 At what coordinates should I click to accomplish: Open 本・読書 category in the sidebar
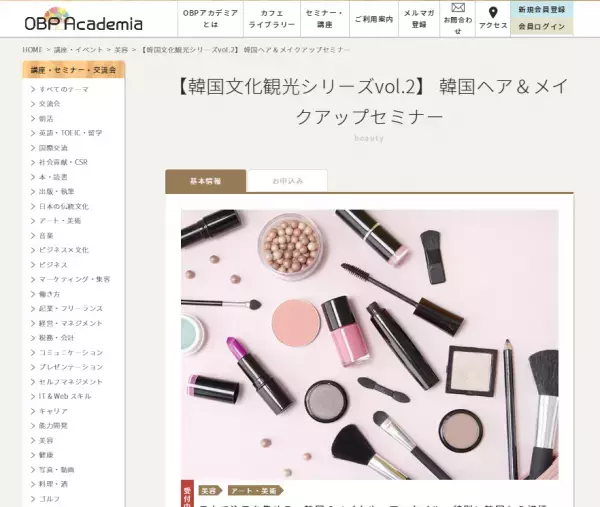(53, 177)
